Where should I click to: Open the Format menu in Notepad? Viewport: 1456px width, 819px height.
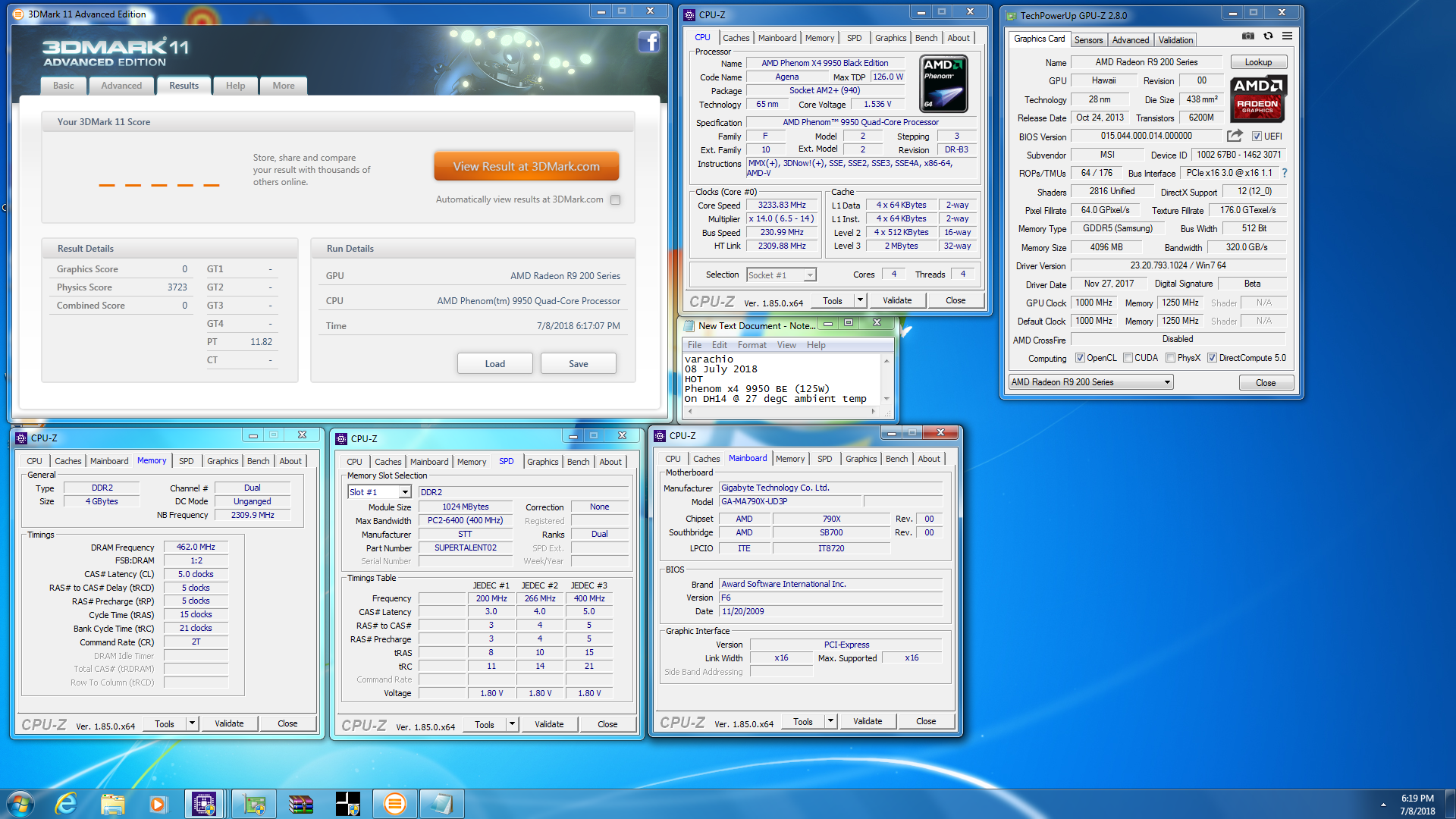click(x=752, y=345)
